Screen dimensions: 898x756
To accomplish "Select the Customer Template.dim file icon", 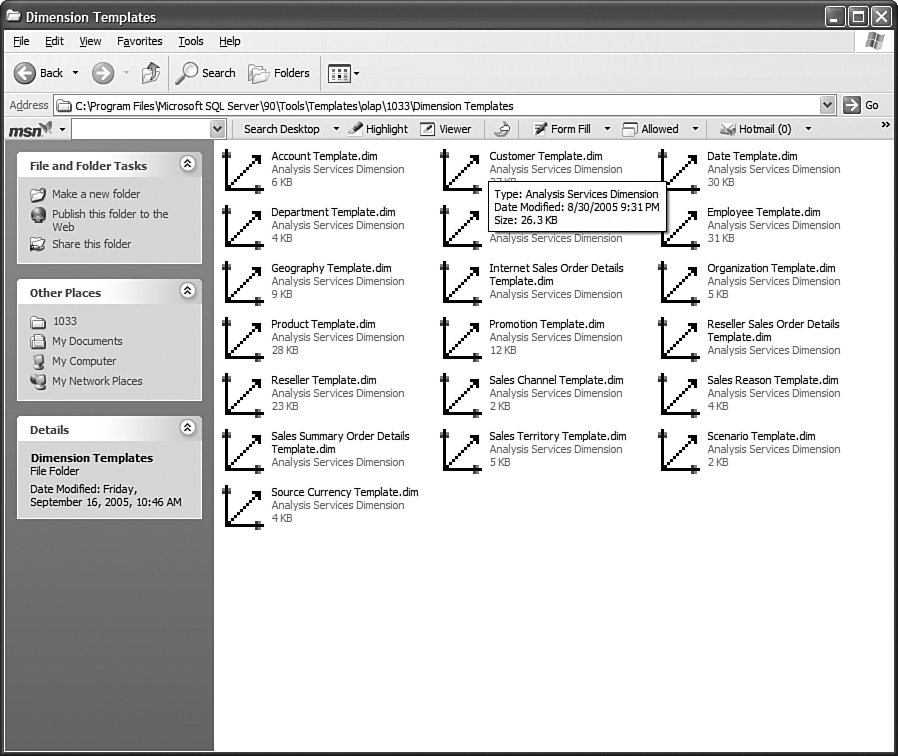I will (461, 171).
